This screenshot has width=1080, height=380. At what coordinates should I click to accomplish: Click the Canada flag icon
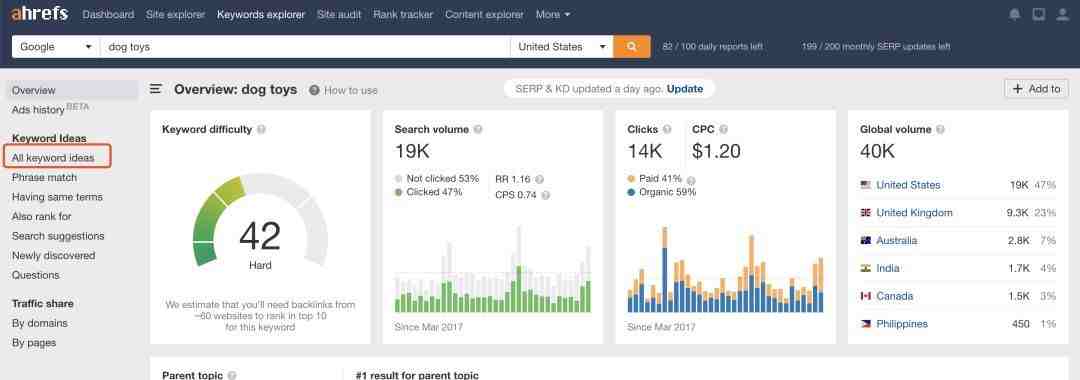point(866,296)
